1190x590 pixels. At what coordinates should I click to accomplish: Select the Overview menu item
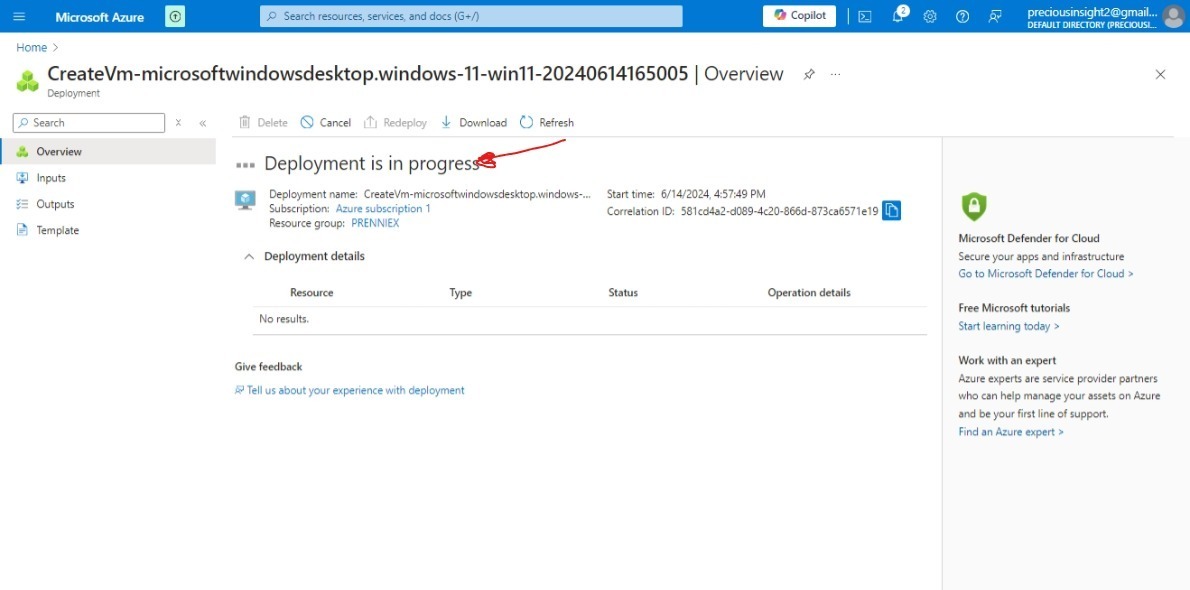[x=108, y=152]
